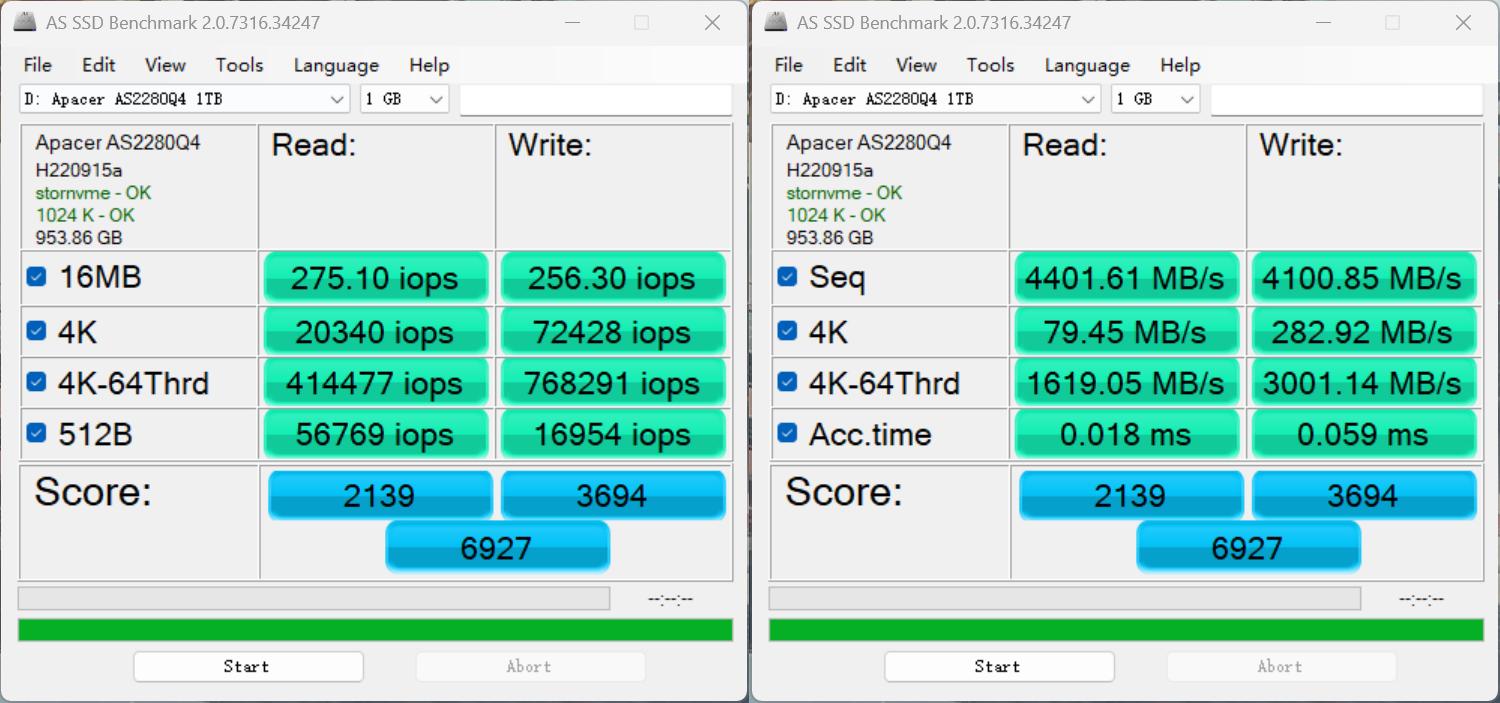The image size is (1500, 703).
Task: Click the 414477 iops result
Action: [x=375, y=382]
